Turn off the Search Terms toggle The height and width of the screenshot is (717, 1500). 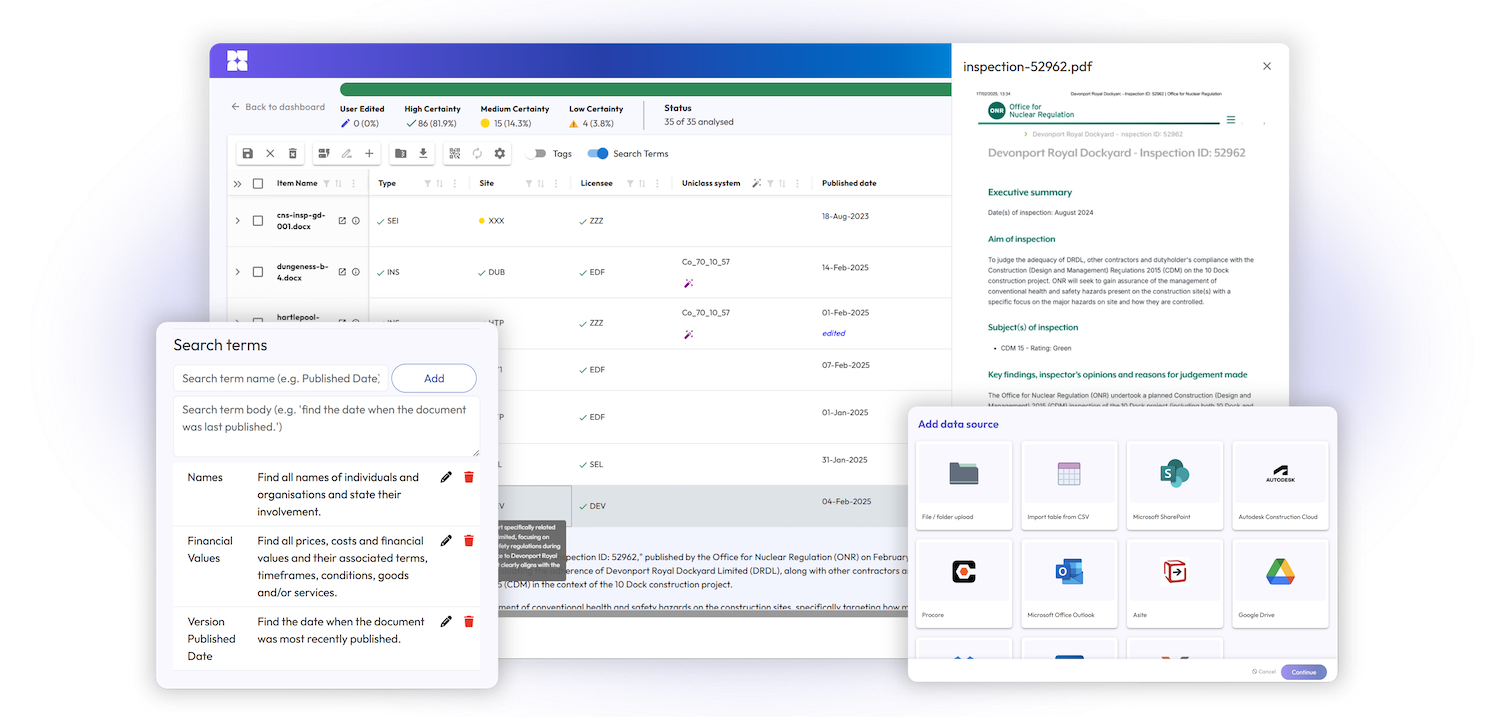(598, 154)
